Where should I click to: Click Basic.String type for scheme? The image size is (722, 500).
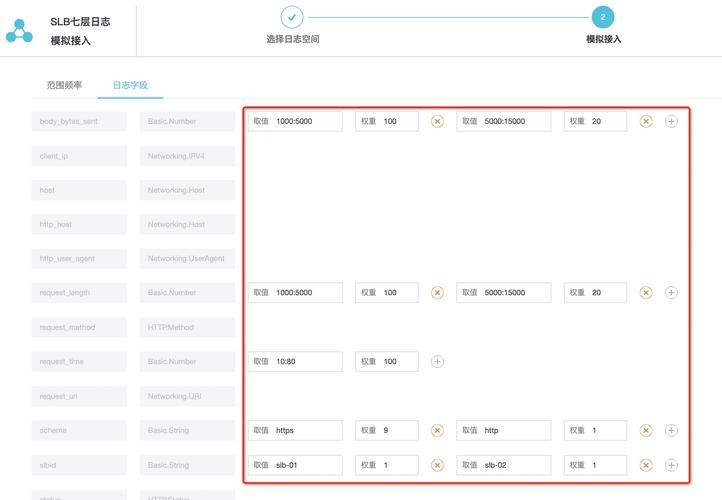[187, 430]
